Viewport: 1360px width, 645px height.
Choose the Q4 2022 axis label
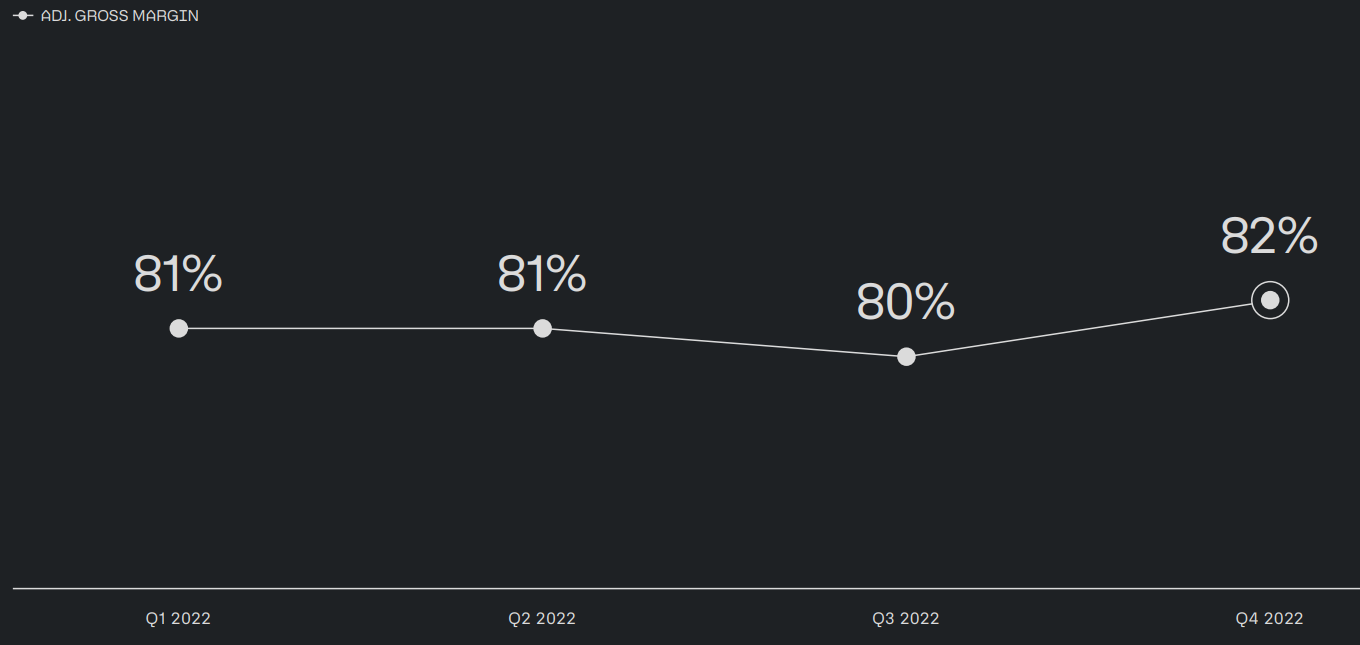pos(1269,618)
